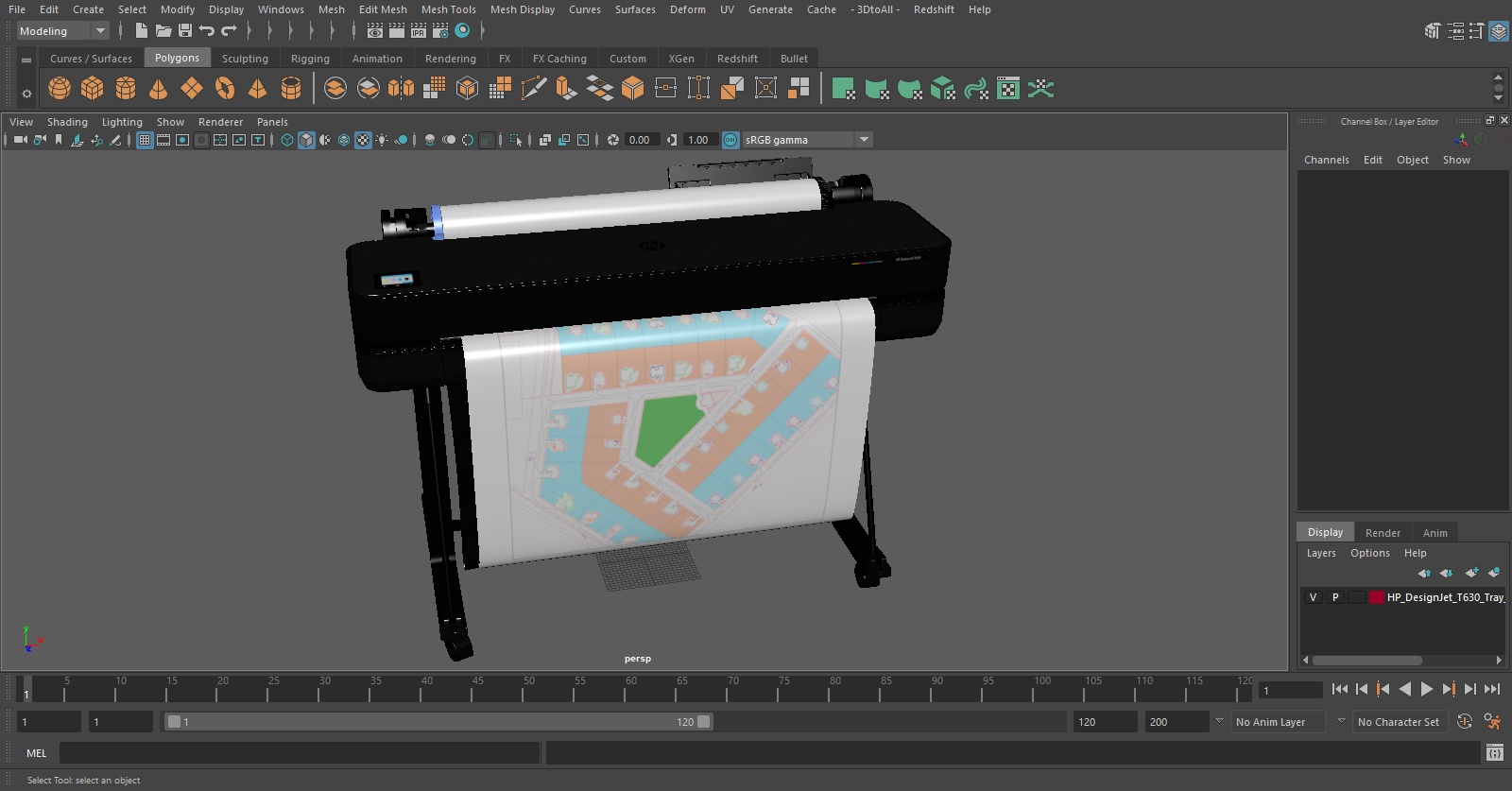Click the time range slider bar
This screenshot has width=1512, height=791.
[438, 722]
